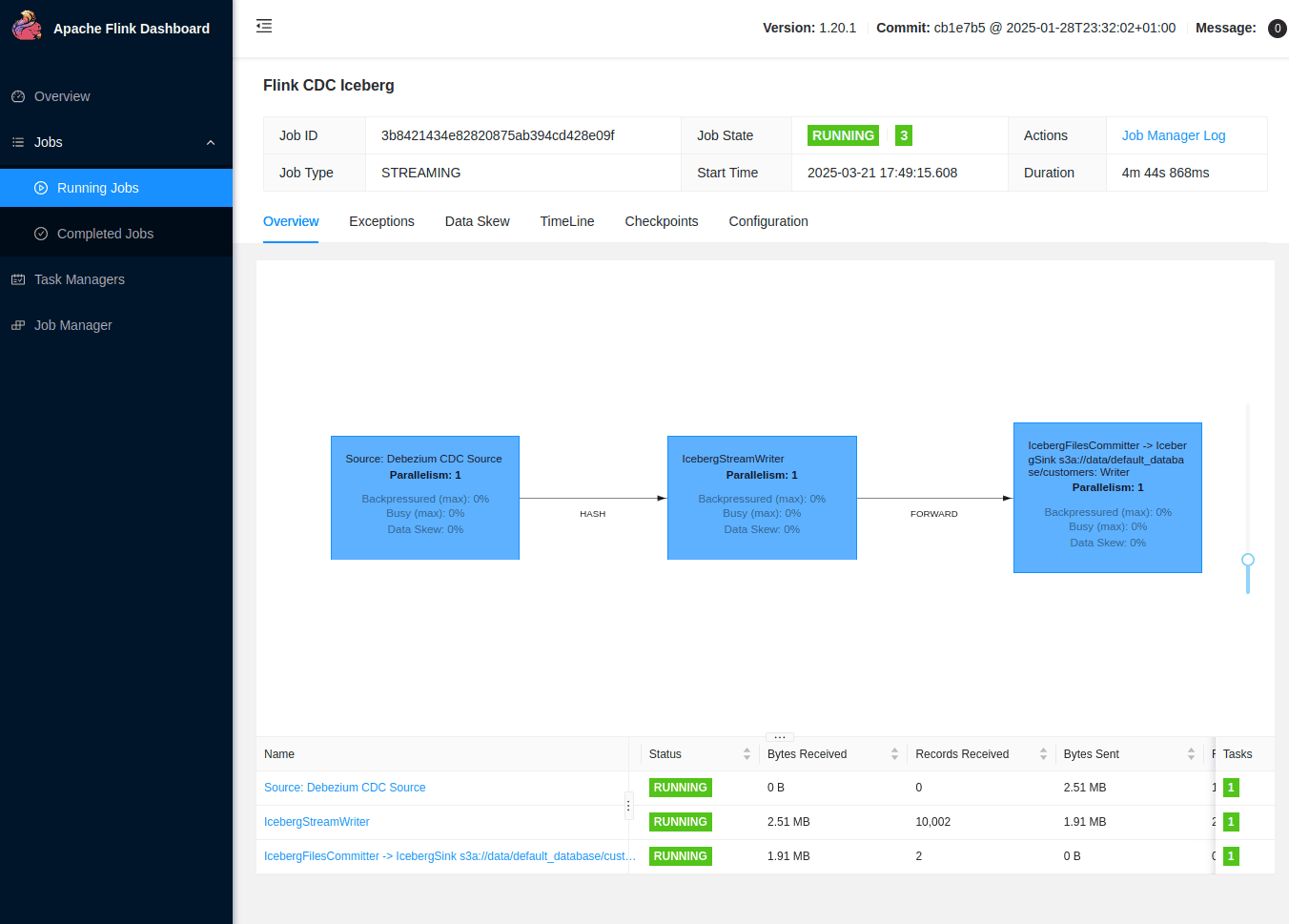Click the start time 2025-03-21 17:49:15.608
Image resolution: width=1289 pixels, height=924 pixels.
pos(882,173)
